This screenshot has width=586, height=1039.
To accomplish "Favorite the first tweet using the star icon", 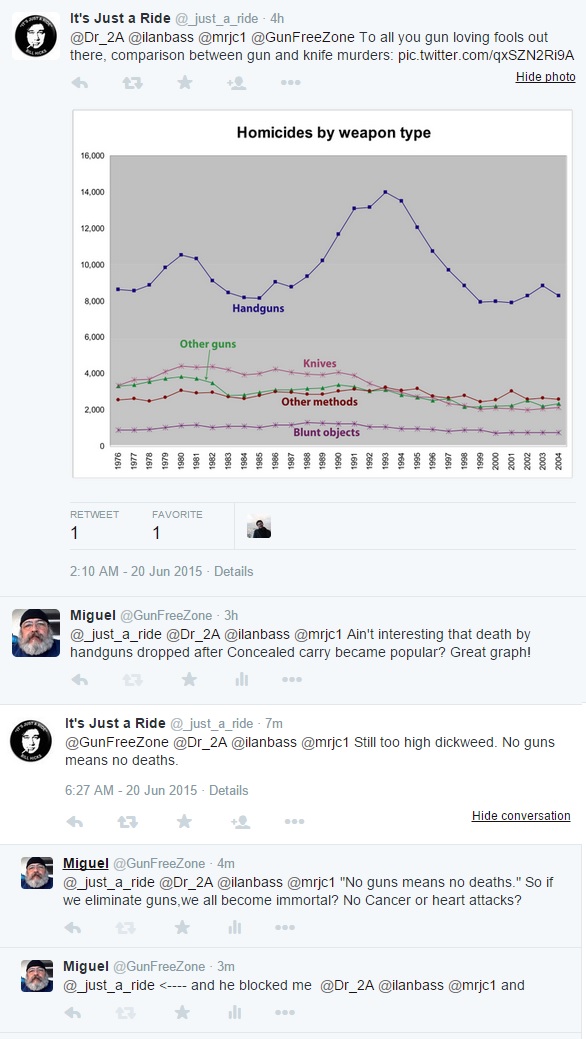I will pyautogui.click(x=185, y=82).
